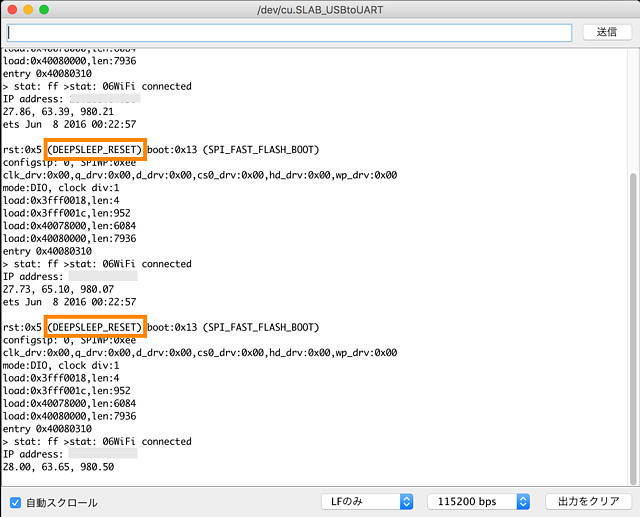Click the reading line "27.86, 63.39, 980.21"
The height and width of the screenshot is (517, 640).
58,112
